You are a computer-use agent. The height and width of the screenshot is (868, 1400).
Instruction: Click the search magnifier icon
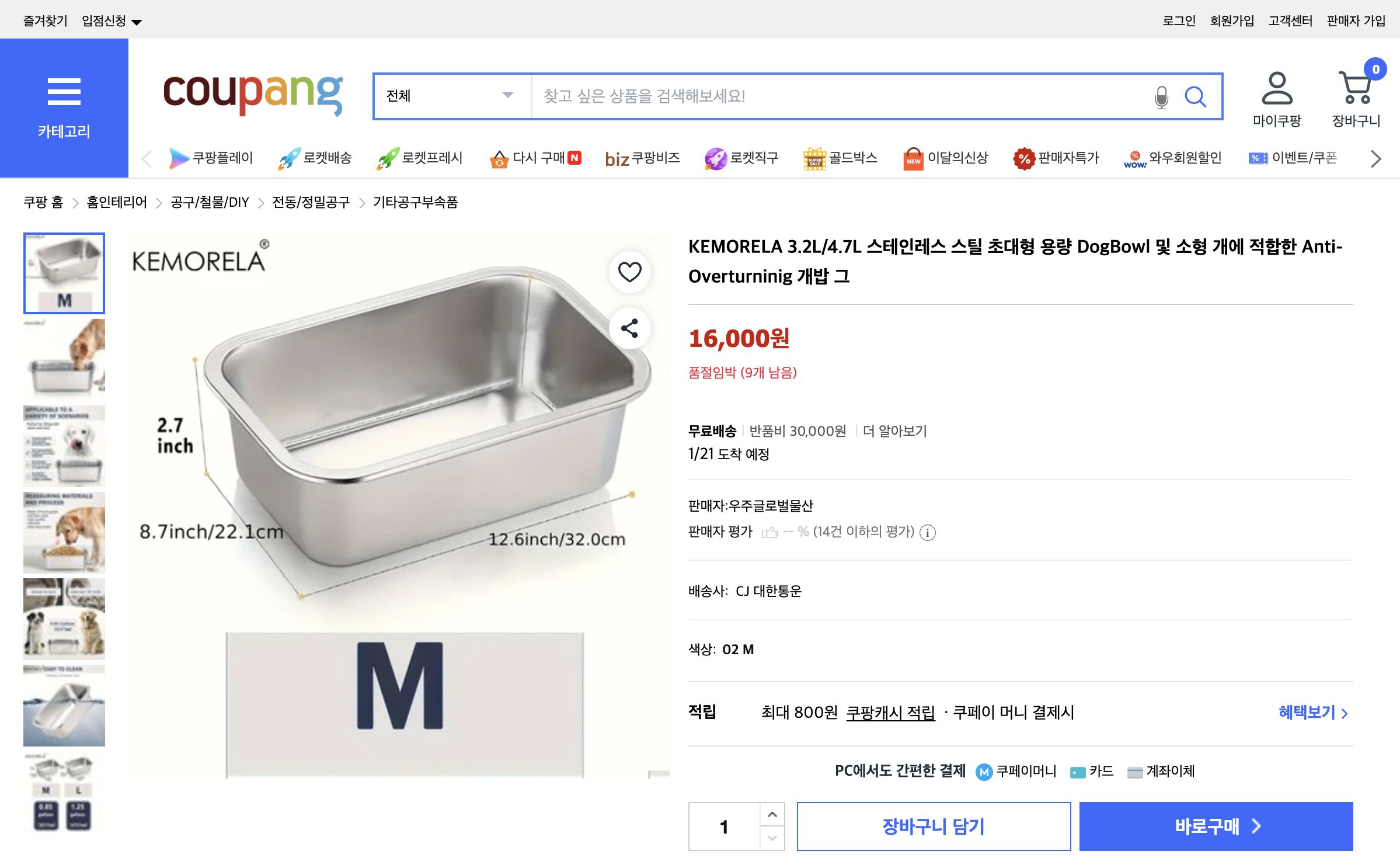pos(1196,96)
